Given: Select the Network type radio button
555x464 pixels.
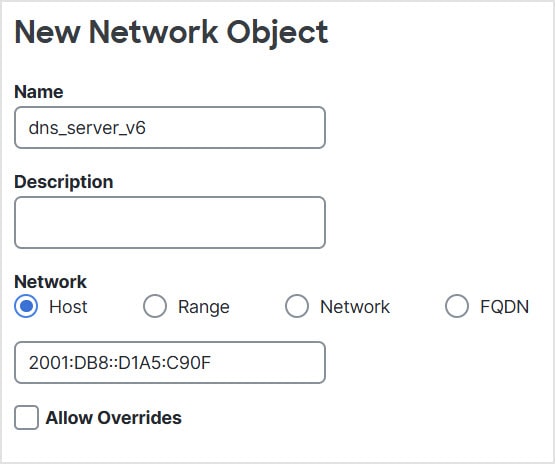Looking at the screenshot, I should point(297,306).
